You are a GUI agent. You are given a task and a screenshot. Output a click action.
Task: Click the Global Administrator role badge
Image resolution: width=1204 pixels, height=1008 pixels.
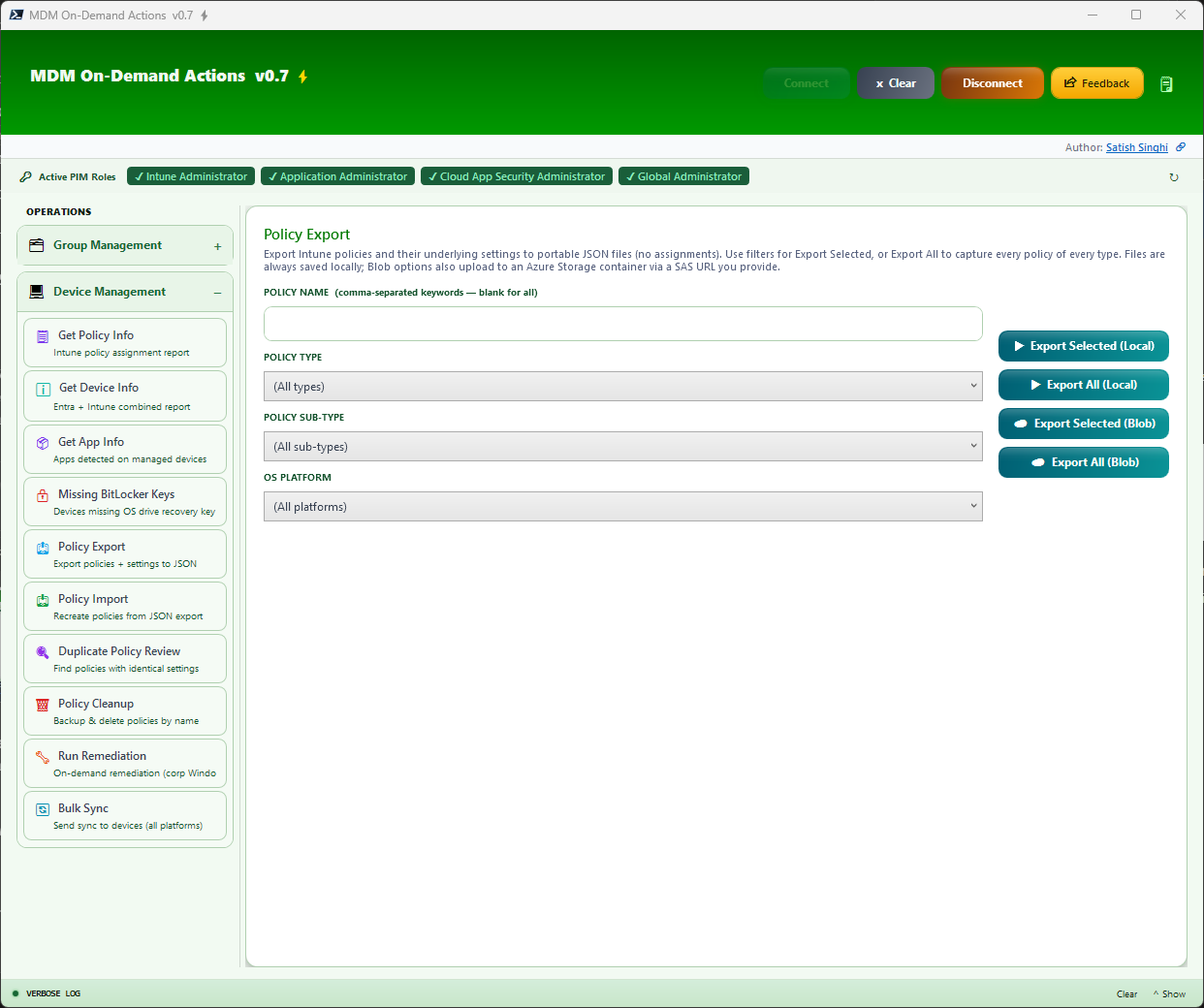coord(683,176)
